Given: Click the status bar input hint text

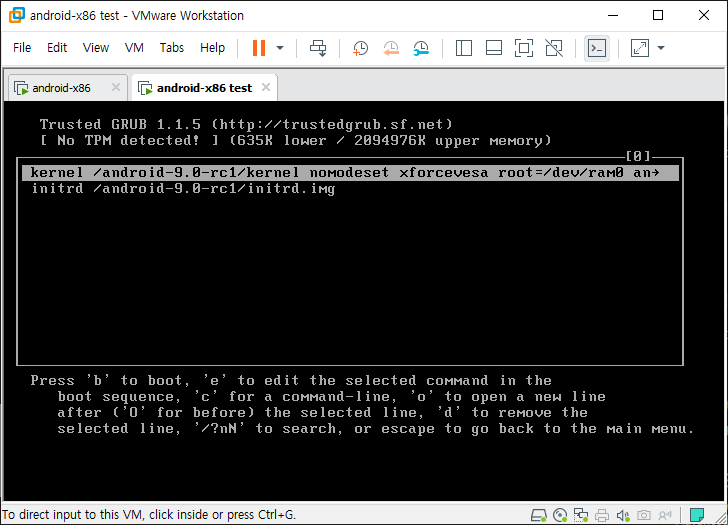Looking at the screenshot, I should (x=149, y=515).
